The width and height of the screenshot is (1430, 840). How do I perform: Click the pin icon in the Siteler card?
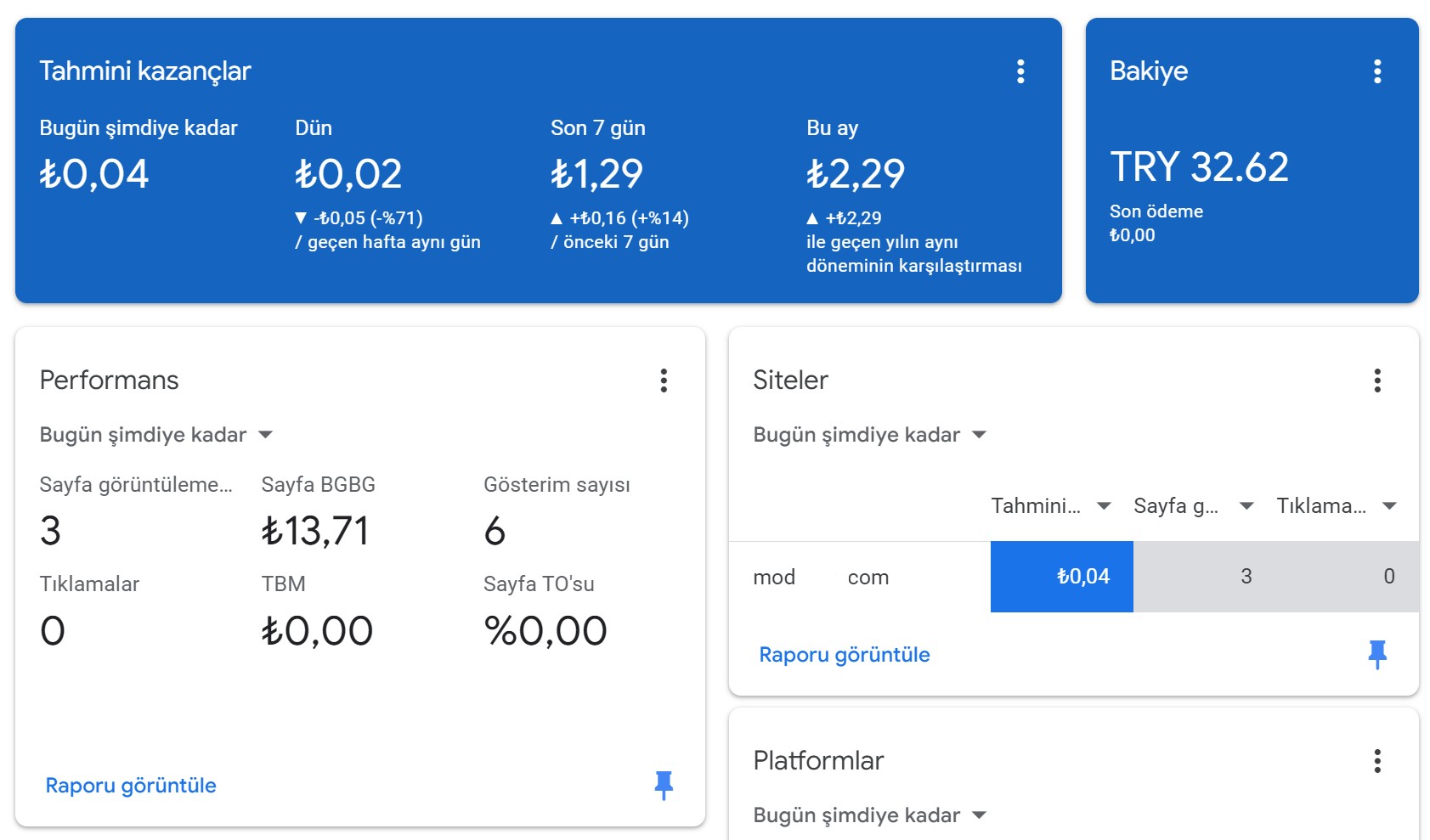[1377, 655]
